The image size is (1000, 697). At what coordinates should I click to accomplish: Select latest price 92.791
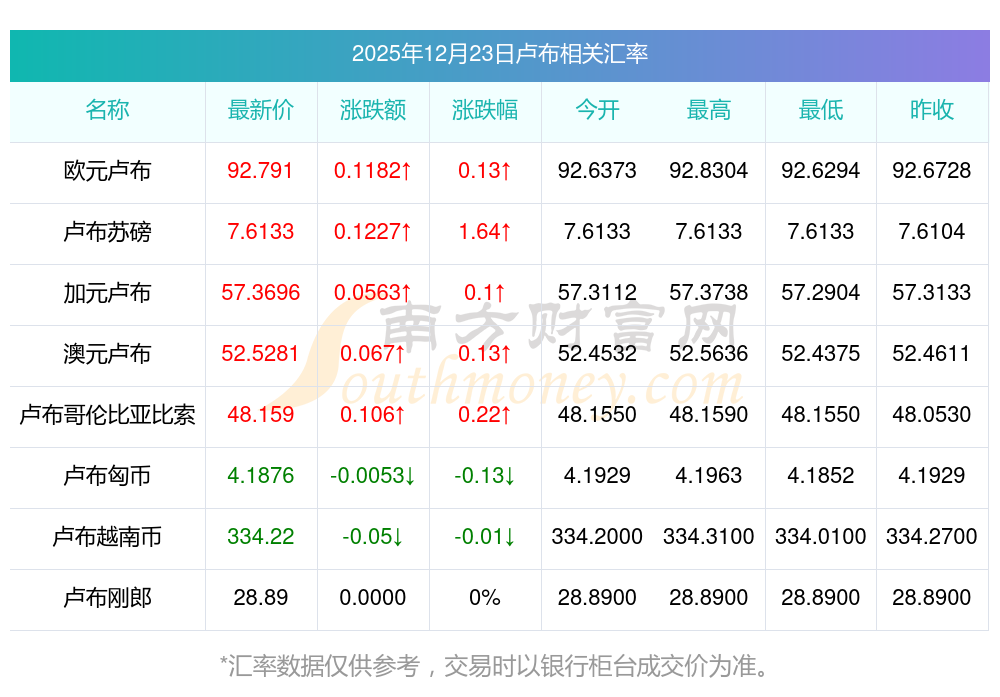pos(260,170)
